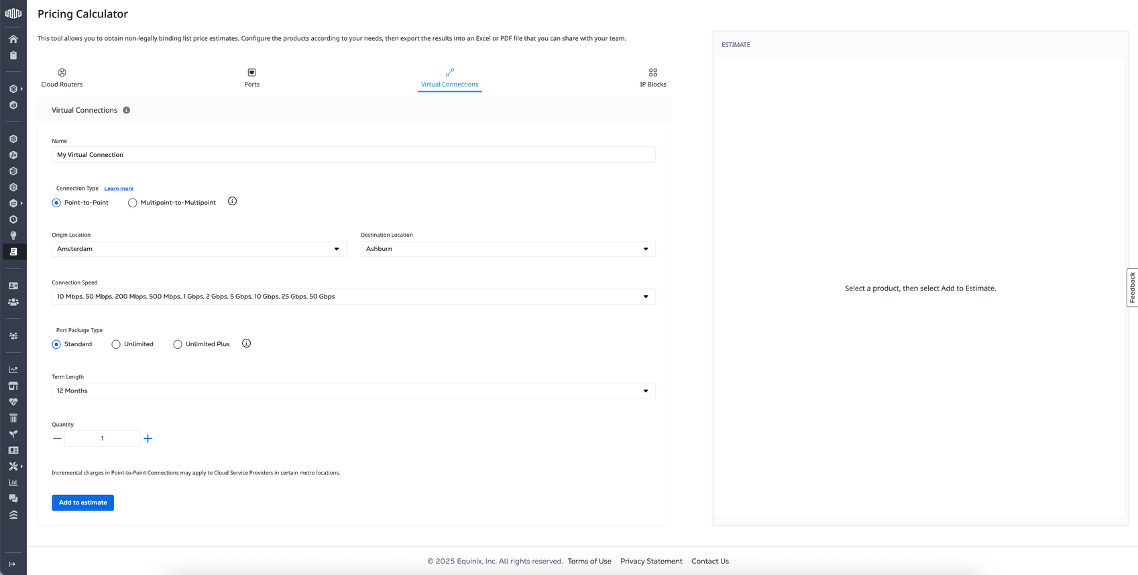Increase quantity with the plus button
Viewport: 1138px width, 575px height.
[148, 438]
